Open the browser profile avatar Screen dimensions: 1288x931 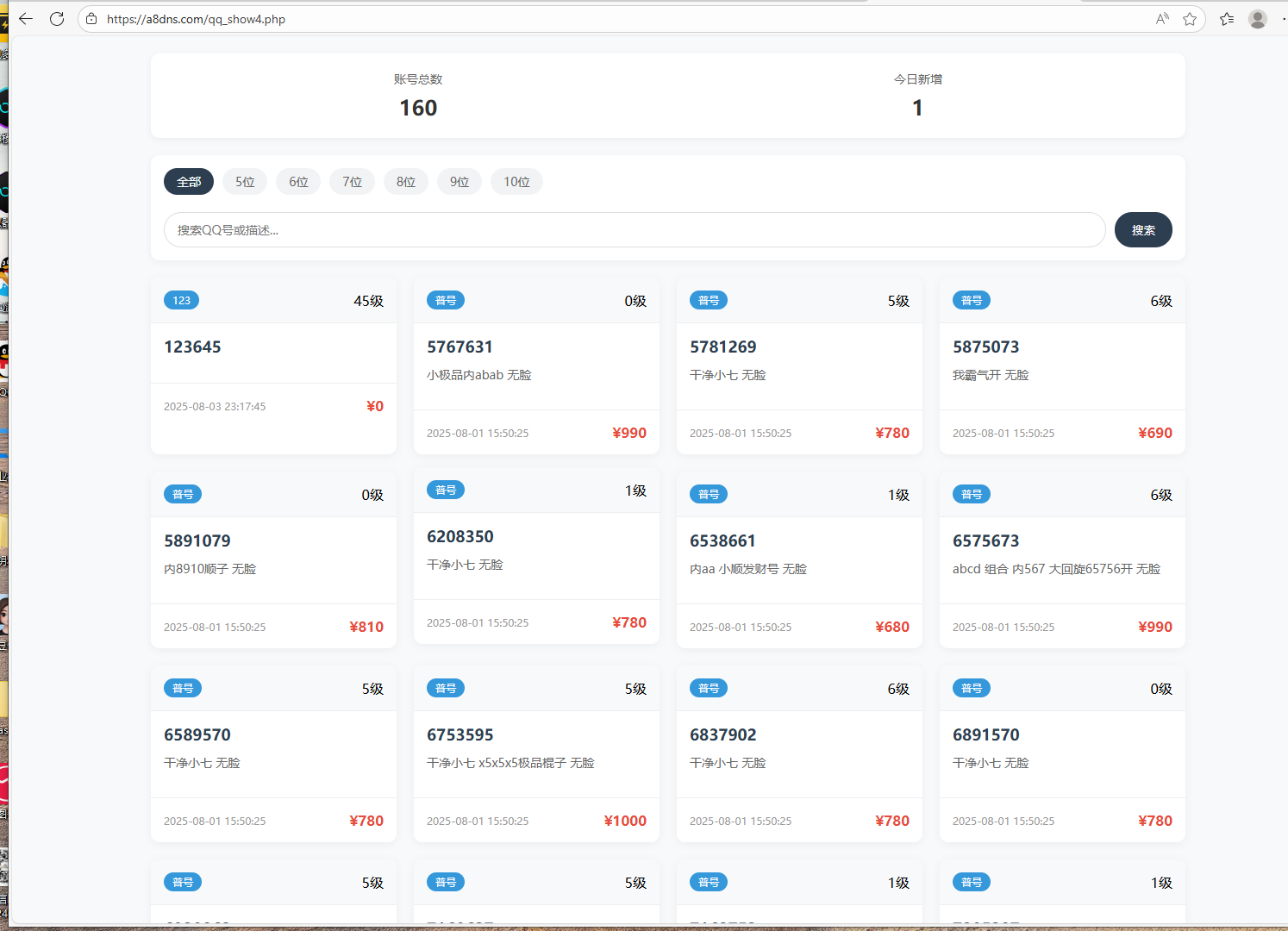click(1258, 19)
